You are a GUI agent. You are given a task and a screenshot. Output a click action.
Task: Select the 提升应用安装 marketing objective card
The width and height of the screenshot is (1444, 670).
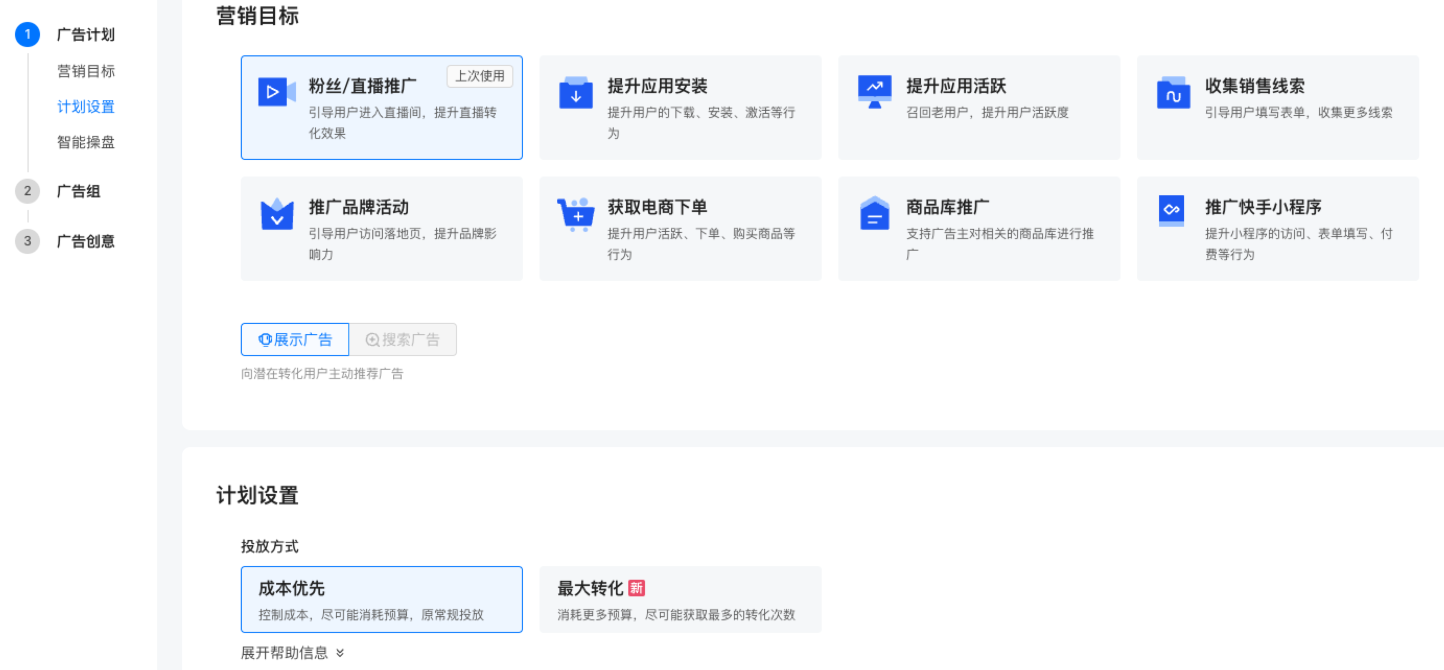coord(680,107)
